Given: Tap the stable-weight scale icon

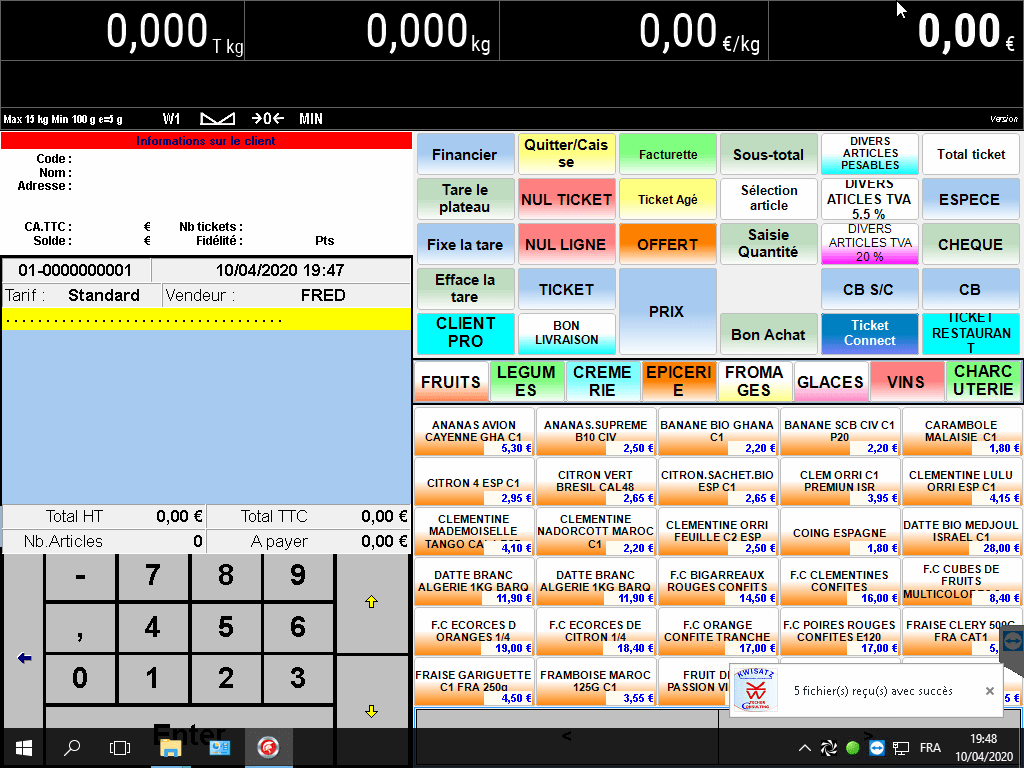Looking at the screenshot, I should [217, 119].
